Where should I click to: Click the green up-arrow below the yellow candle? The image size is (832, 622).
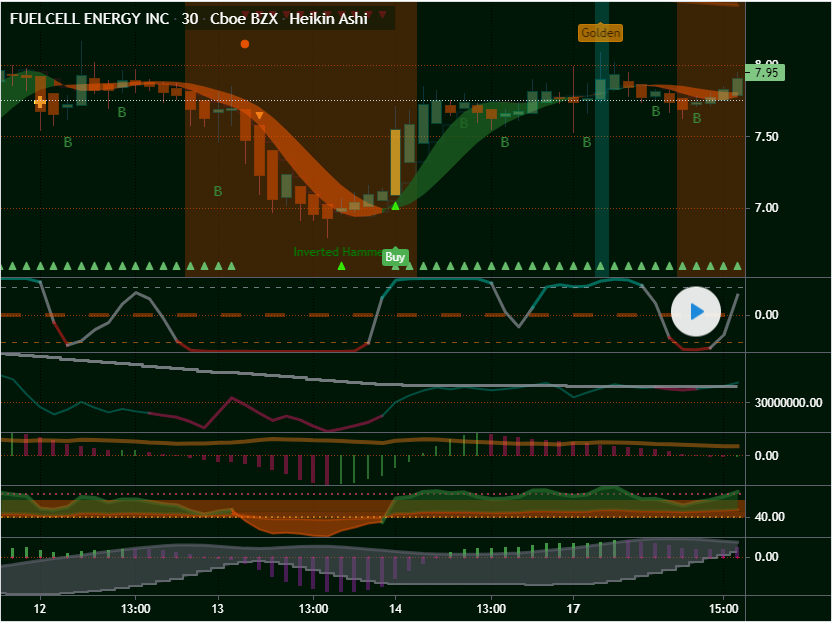395,206
